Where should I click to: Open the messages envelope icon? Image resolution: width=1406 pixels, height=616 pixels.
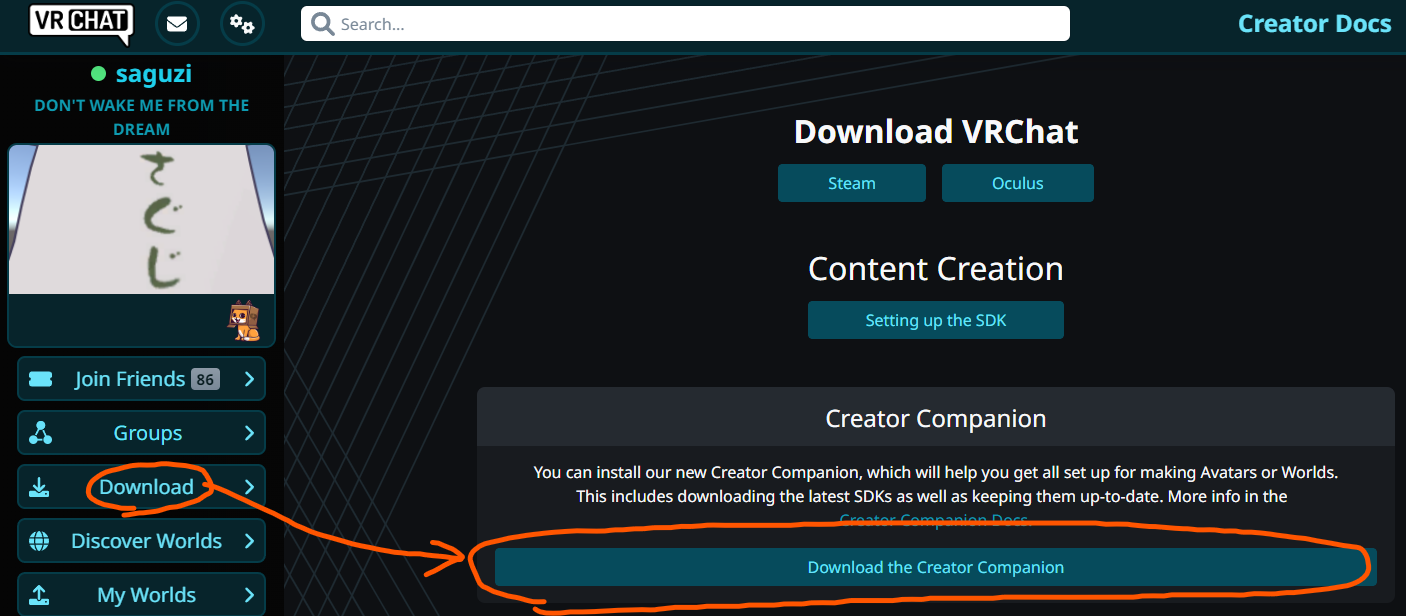pos(177,24)
